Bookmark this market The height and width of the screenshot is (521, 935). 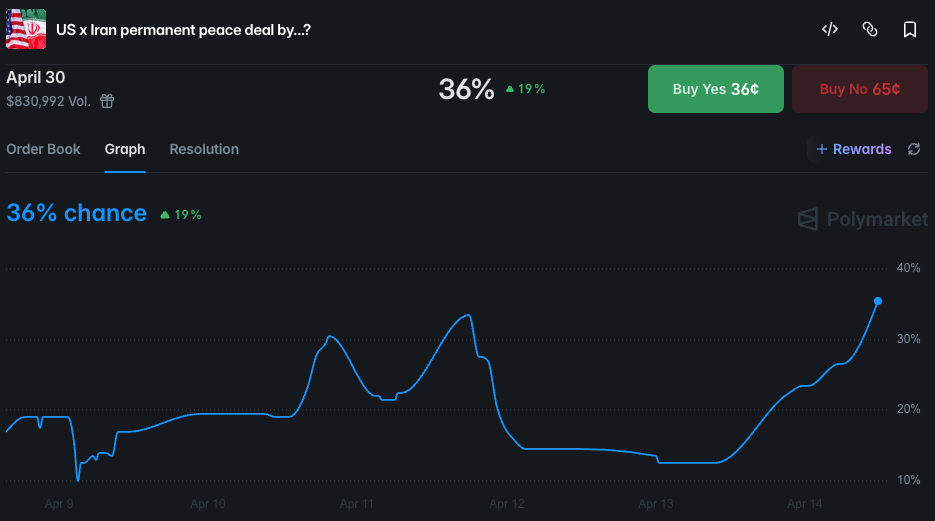(x=909, y=30)
